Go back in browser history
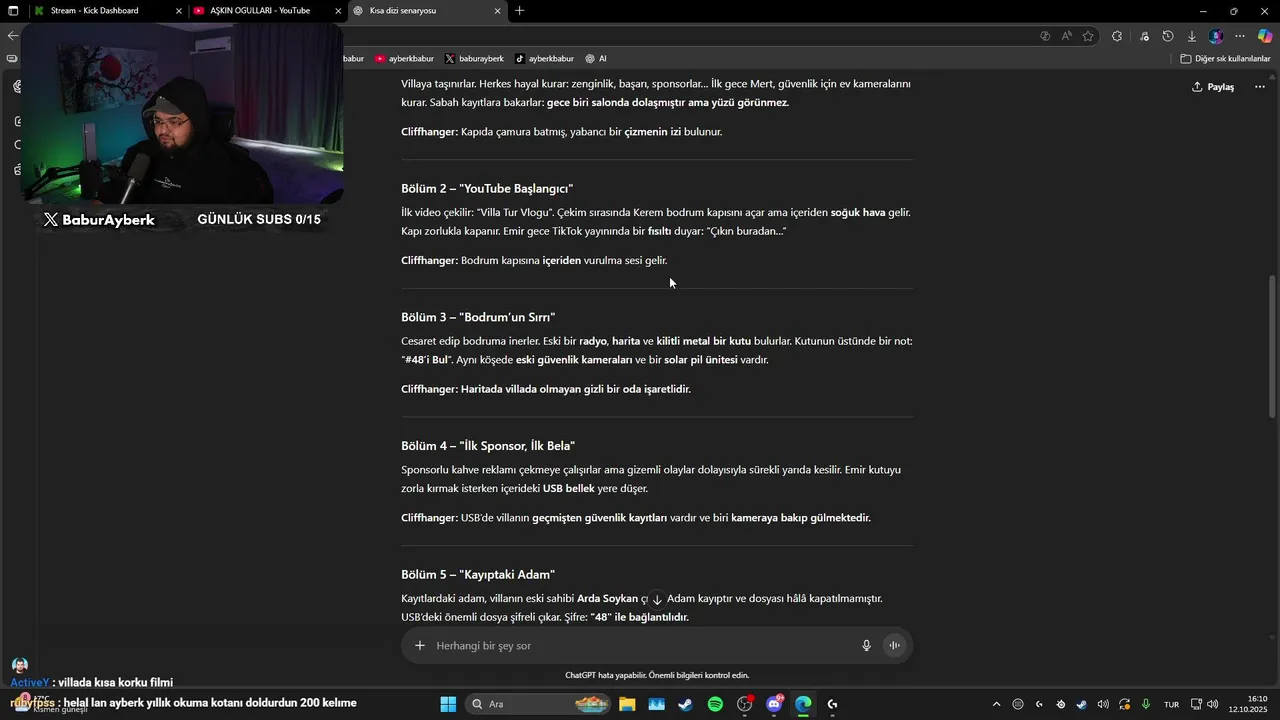Viewport: 1280px width, 720px height. 12,36
